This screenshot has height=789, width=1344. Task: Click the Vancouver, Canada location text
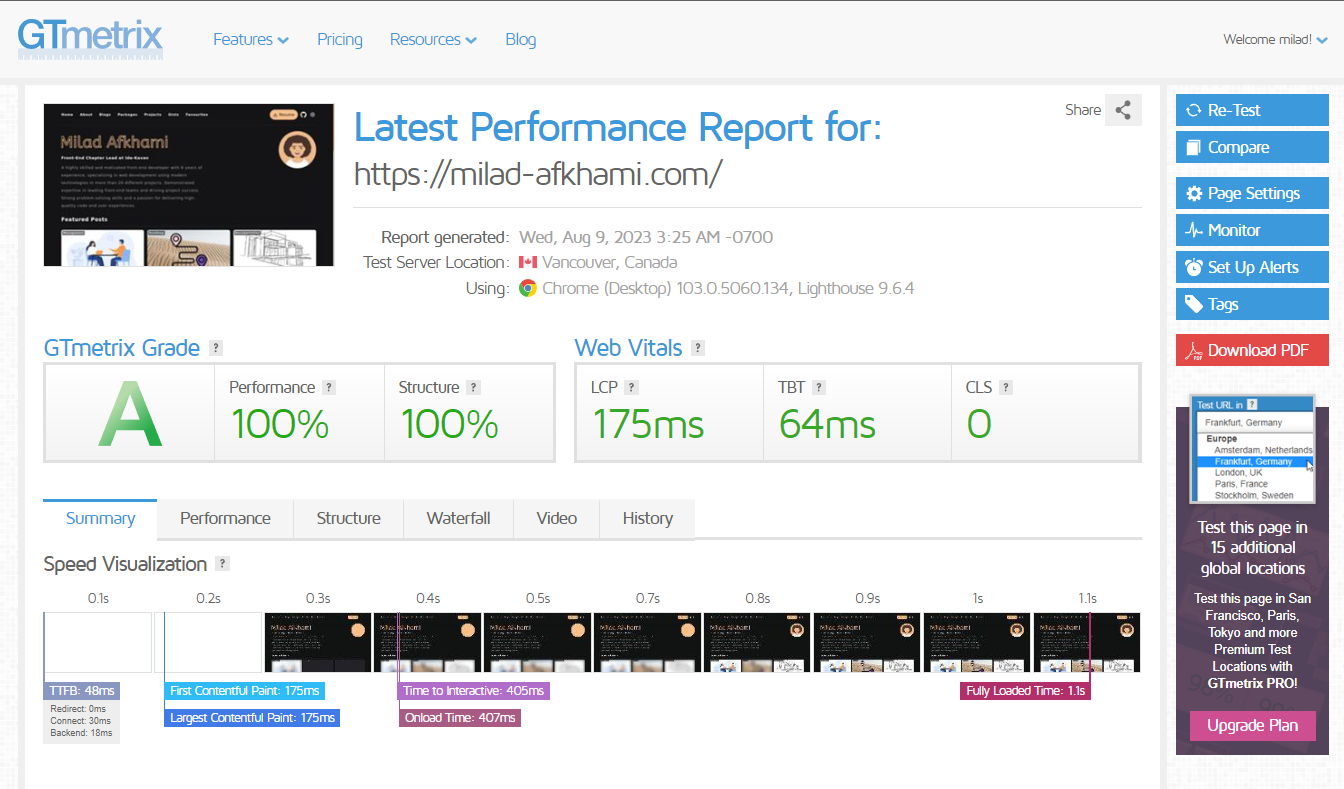609,262
